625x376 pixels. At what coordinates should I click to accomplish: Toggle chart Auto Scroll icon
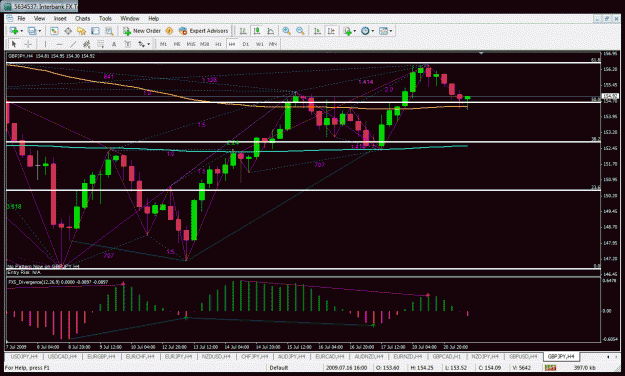tap(317, 31)
